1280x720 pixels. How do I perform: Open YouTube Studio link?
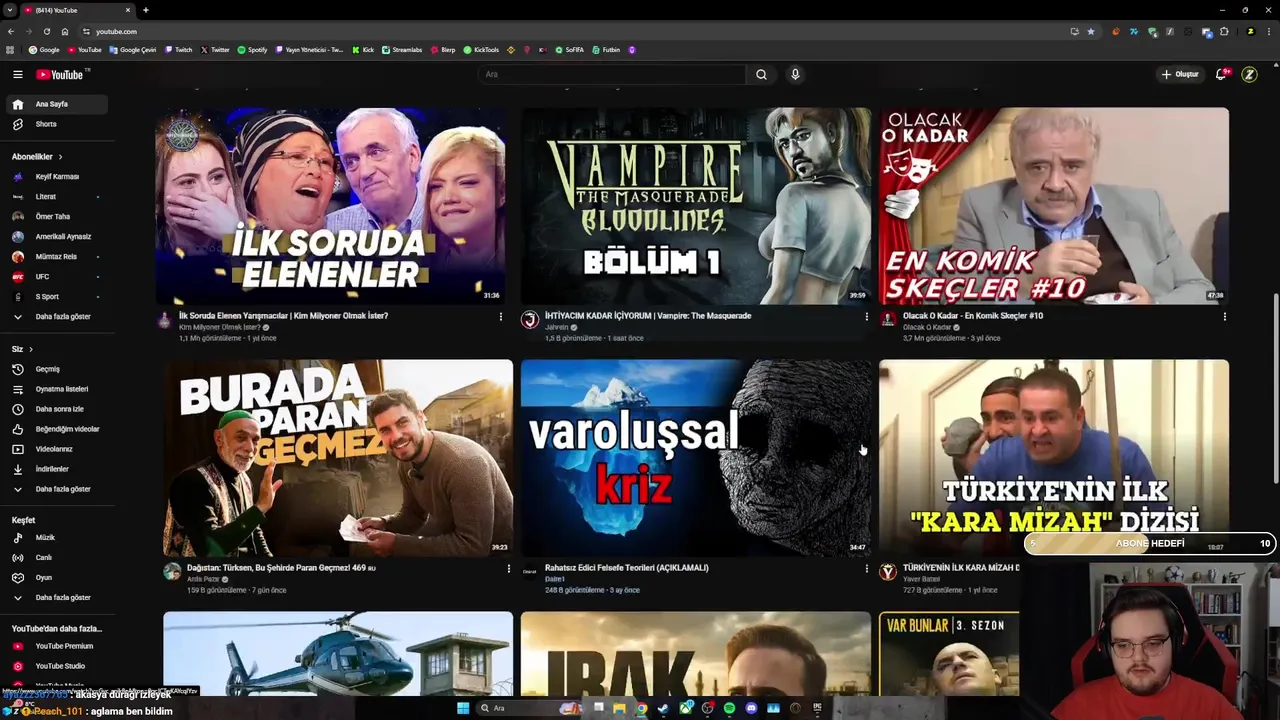tap(56, 666)
